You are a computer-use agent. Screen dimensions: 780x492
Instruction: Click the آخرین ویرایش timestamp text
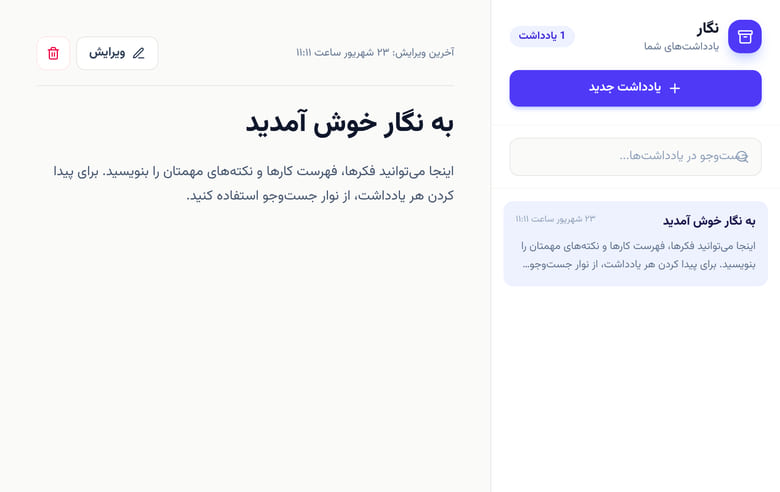375,53
